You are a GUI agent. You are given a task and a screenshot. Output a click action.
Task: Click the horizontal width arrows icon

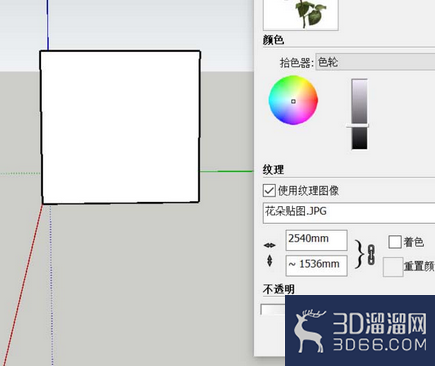[269, 245]
